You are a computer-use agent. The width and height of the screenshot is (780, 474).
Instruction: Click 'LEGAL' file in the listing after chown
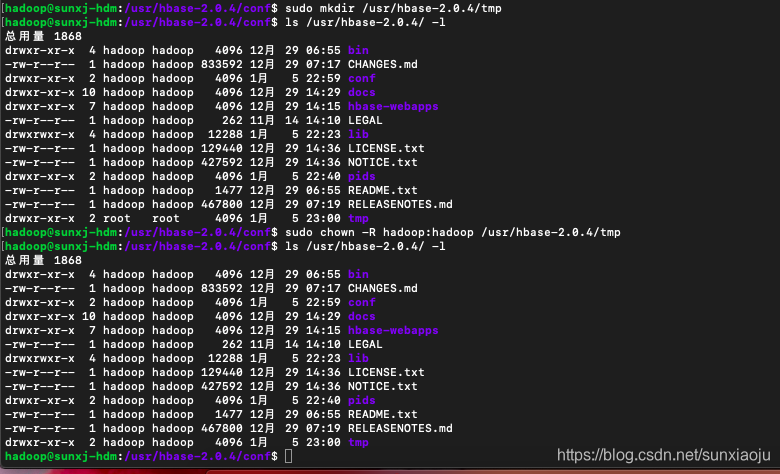[365, 344]
